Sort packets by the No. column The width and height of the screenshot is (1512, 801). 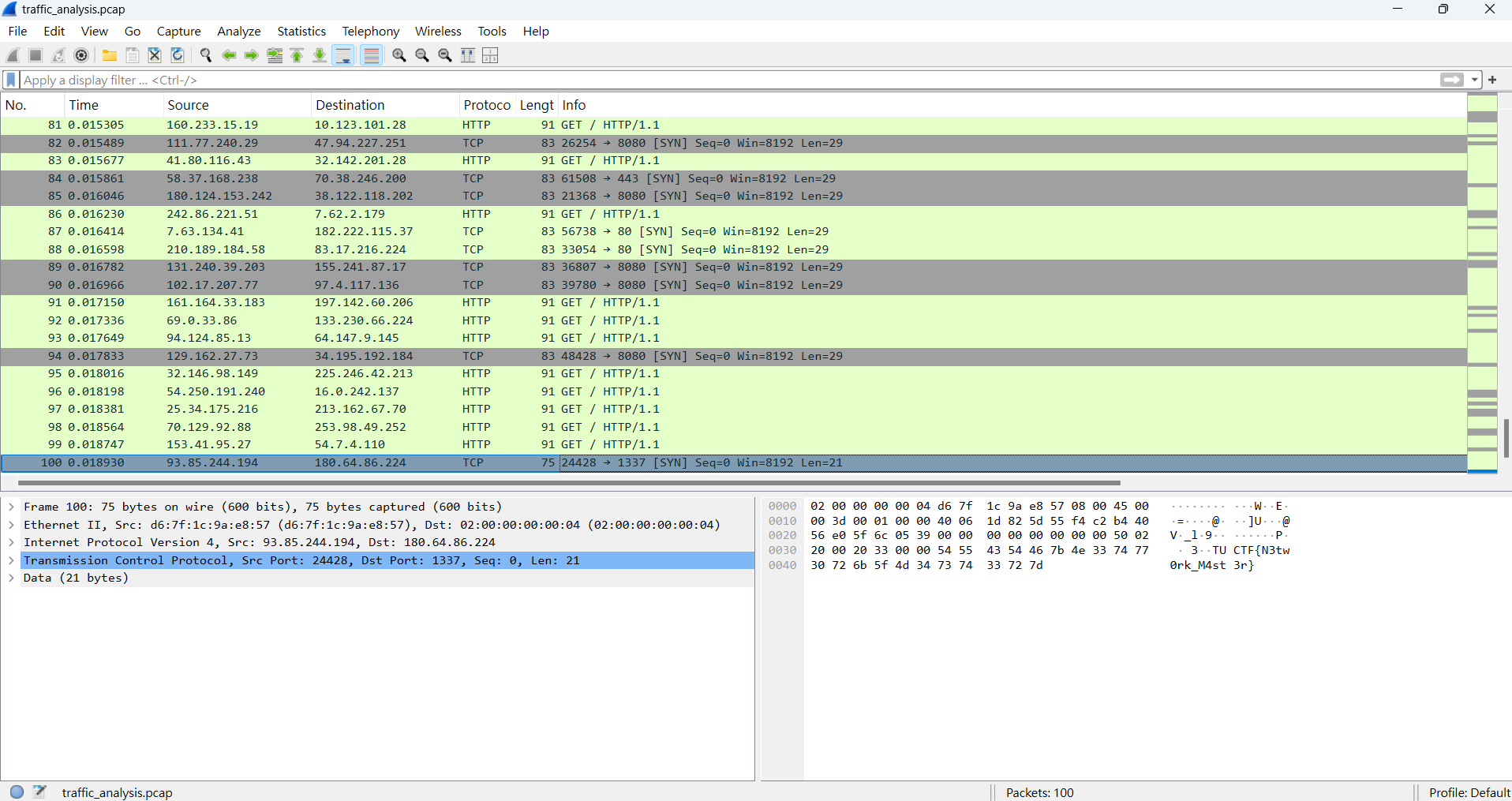click(32, 105)
